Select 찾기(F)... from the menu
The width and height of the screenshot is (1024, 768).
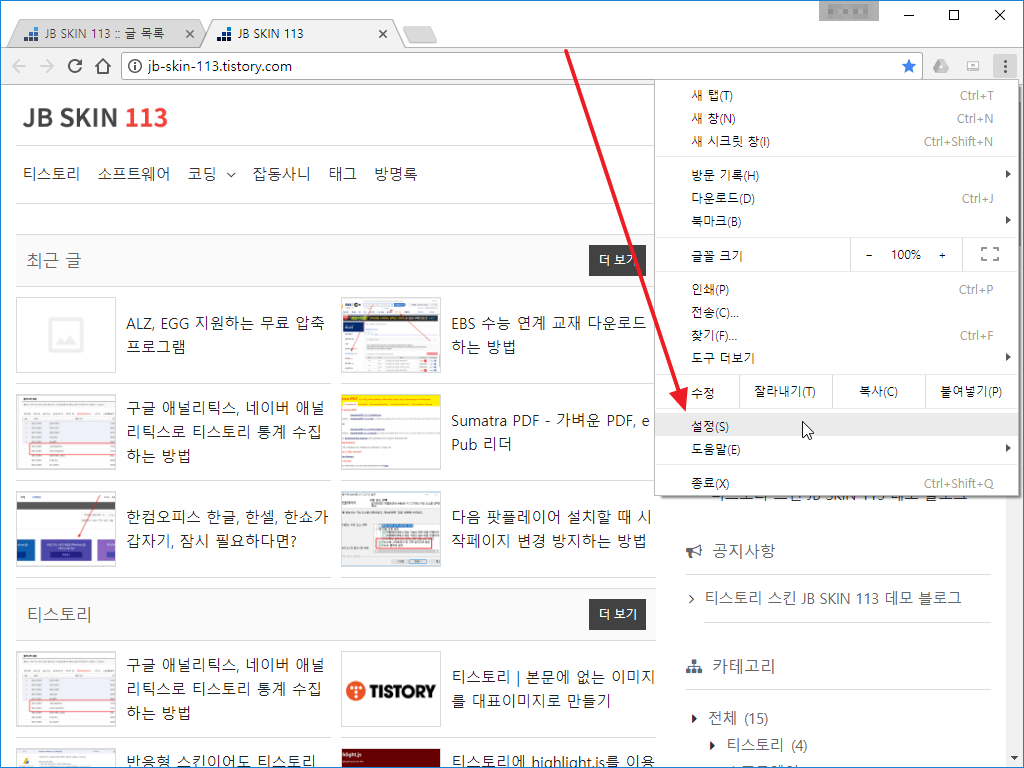[x=837, y=335]
